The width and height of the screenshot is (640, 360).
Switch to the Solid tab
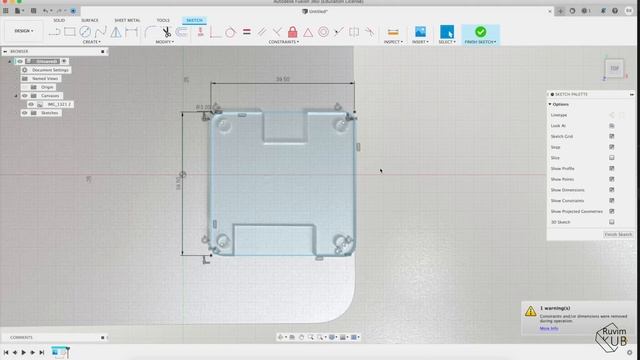(59, 20)
